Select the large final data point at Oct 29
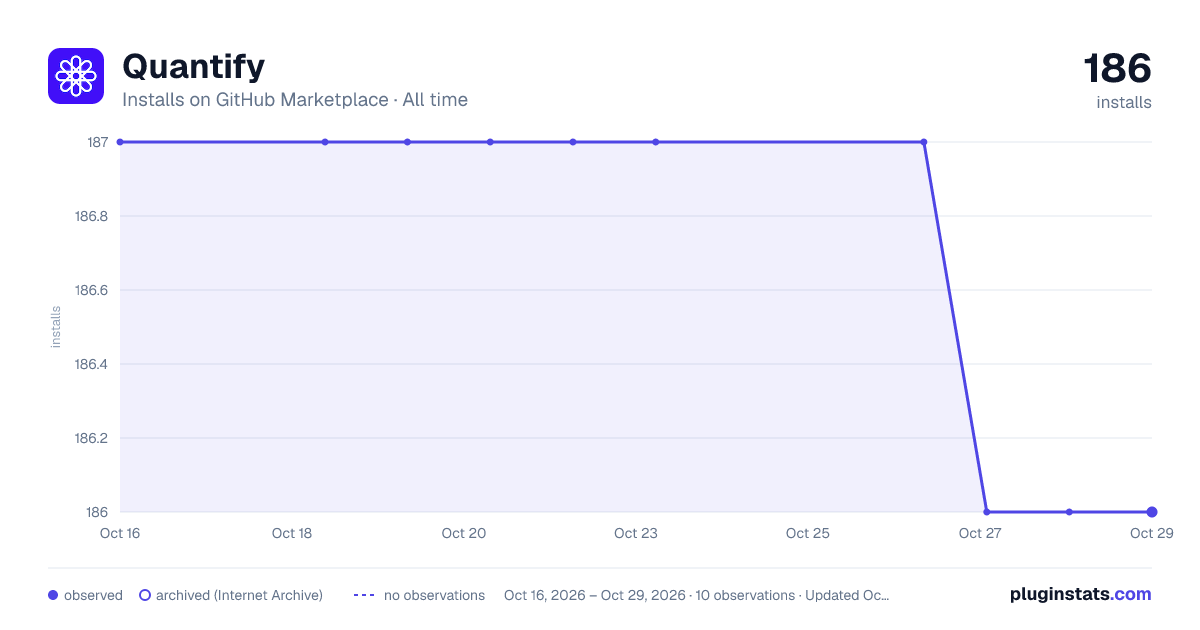The width and height of the screenshot is (1200, 630). click(x=1152, y=512)
